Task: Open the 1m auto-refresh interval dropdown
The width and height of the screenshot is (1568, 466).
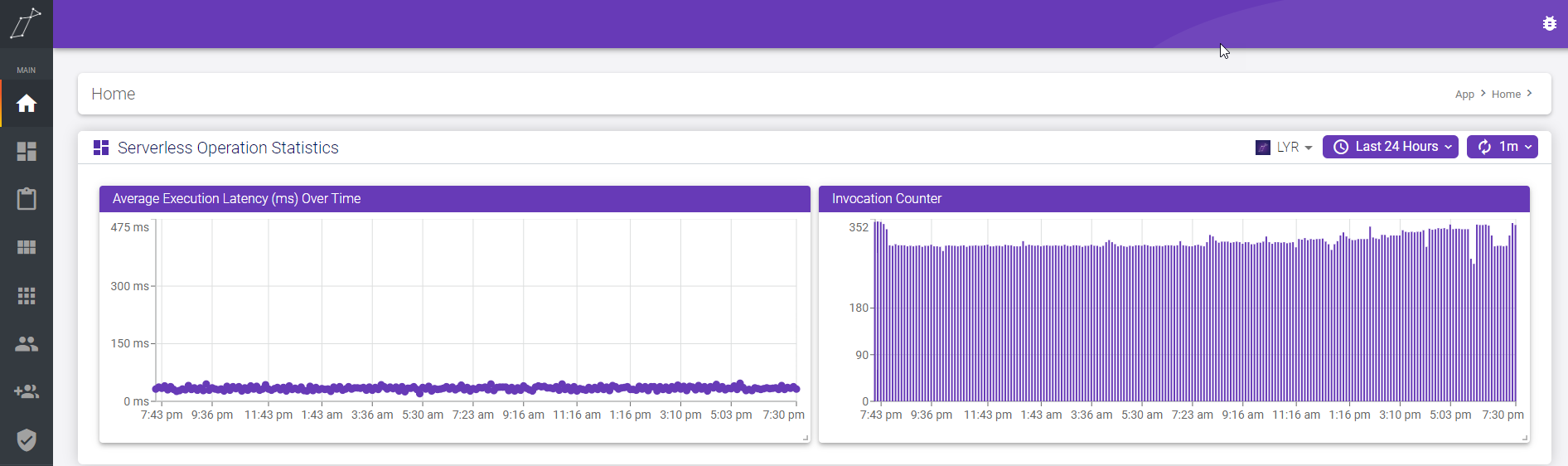Action: tap(1502, 147)
